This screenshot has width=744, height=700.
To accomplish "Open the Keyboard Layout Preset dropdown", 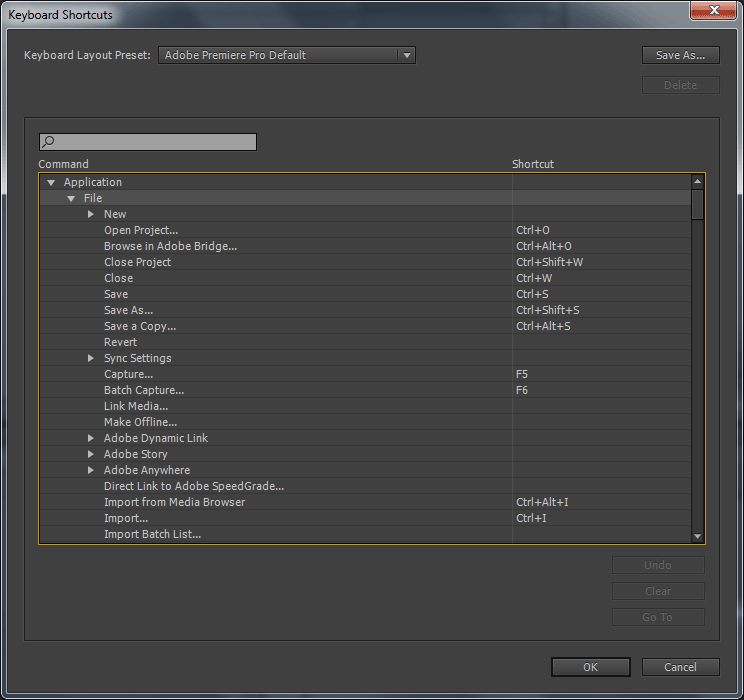I will coord(287,55).
